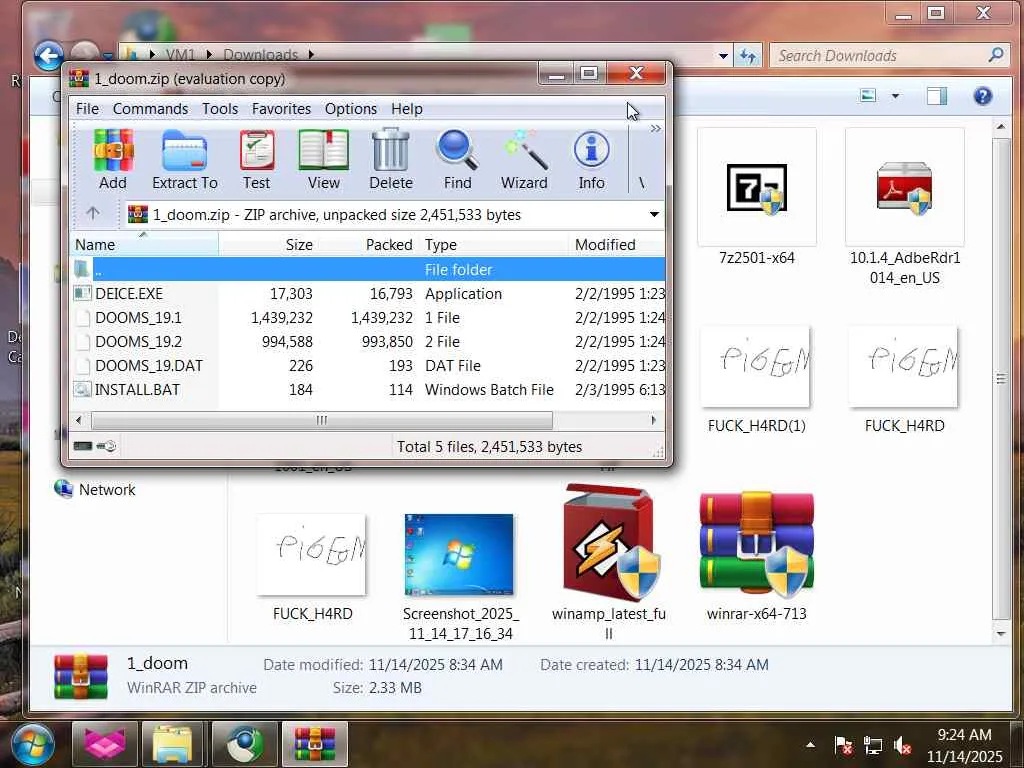Click the Explorer Back button
1024x768 pixels.
[49, 56]
